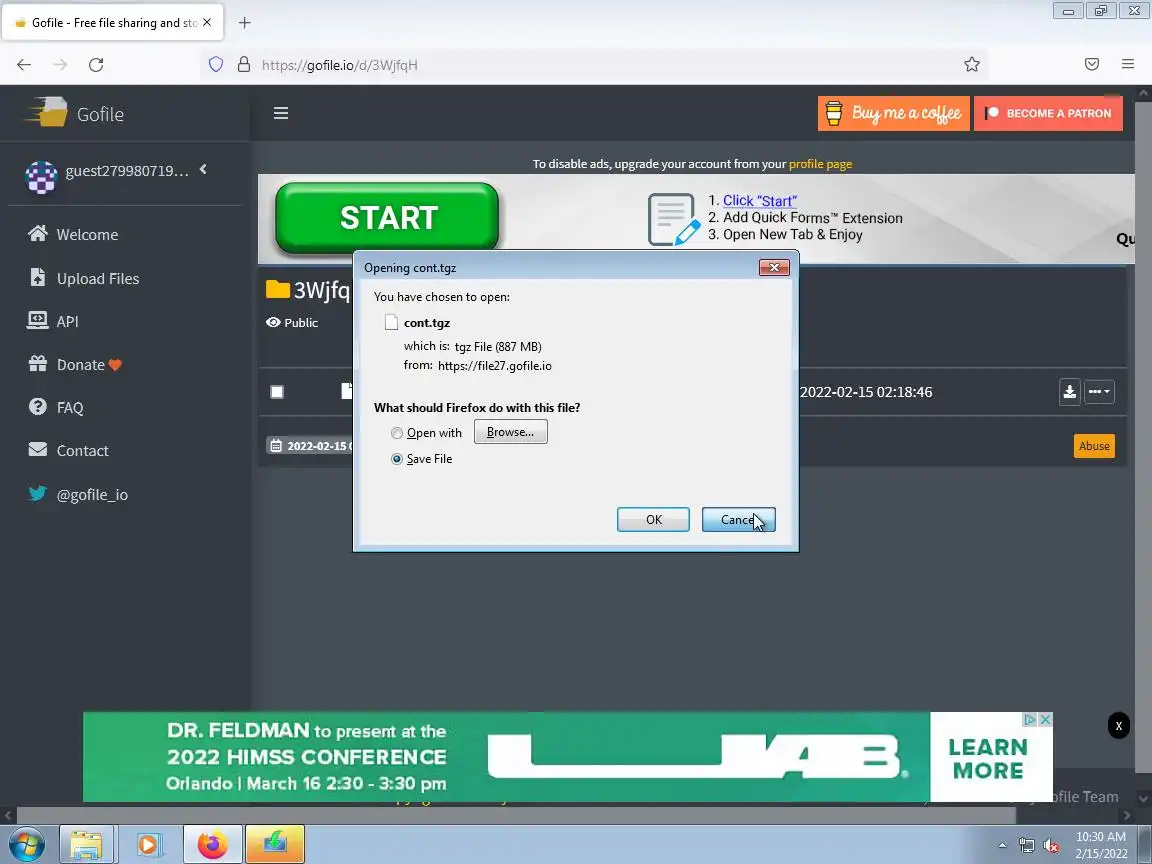
Task: Open the Donate page
Action: pos(74,364)
